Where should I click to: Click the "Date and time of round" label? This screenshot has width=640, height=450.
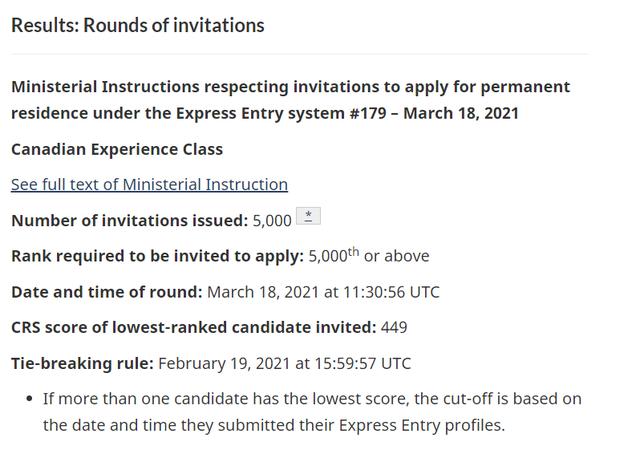106,292
